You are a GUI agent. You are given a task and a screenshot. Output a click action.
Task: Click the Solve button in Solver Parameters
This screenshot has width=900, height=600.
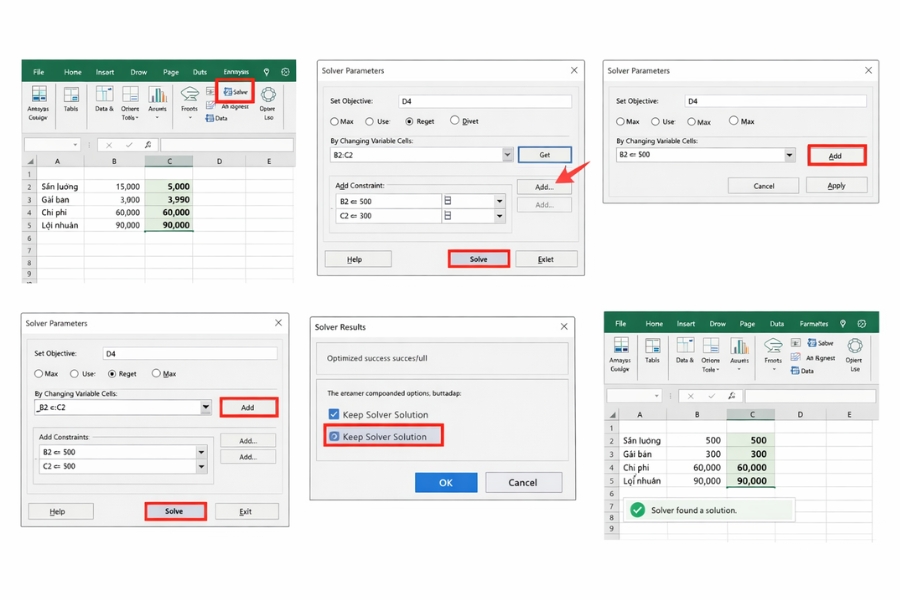[479, 259]
